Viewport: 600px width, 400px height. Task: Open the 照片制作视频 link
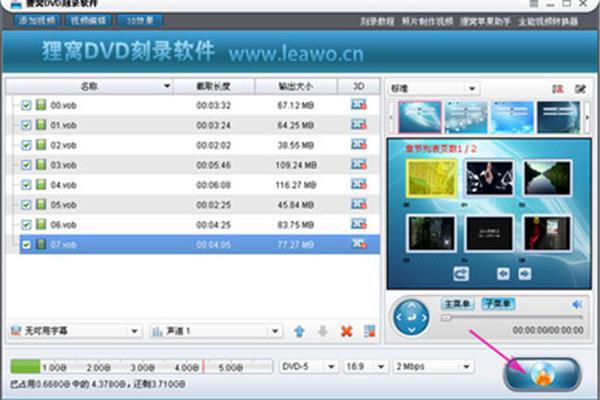click(427, 21)
